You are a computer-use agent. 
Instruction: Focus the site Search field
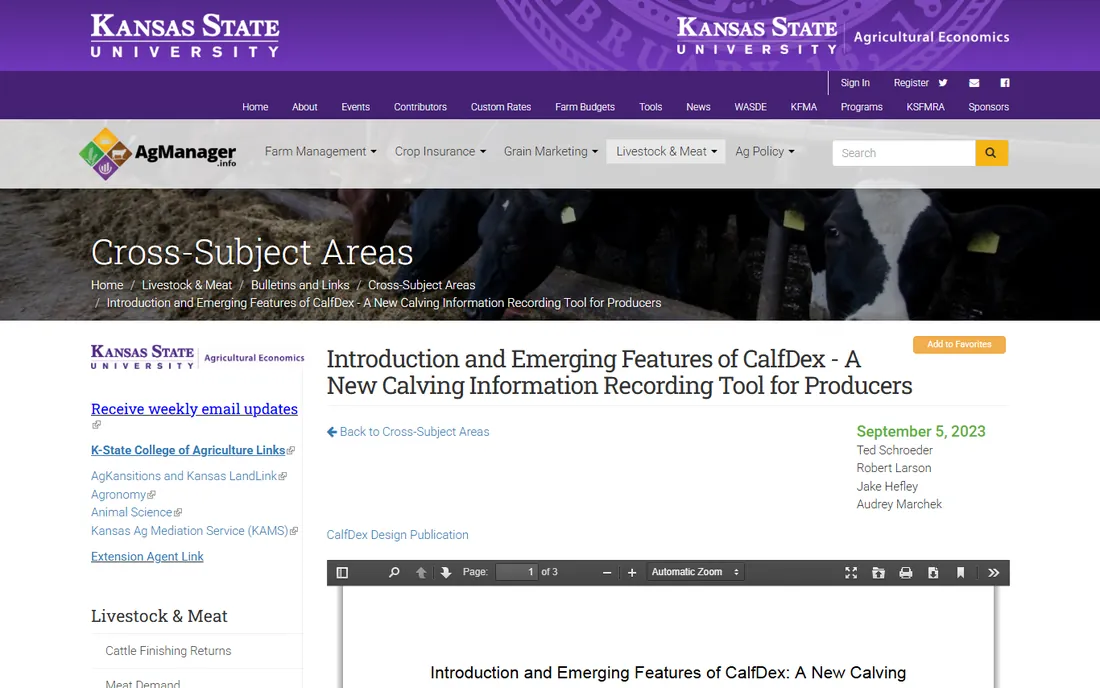pos(904,153)
